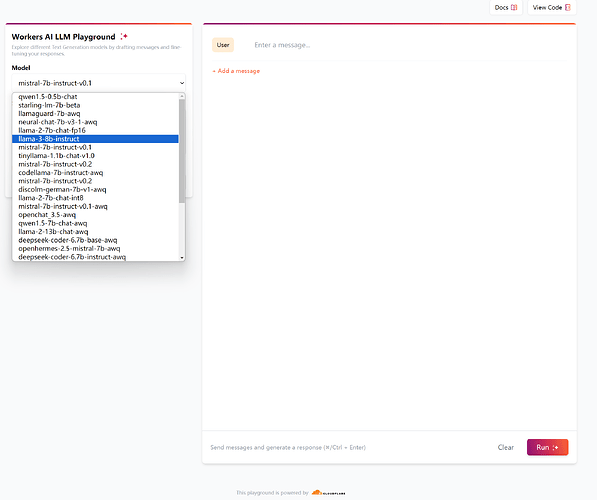Pick mistral-7b-instruct-v0.1-awq from list
Viewport: 597px width, 500px height.
point(95,206)
